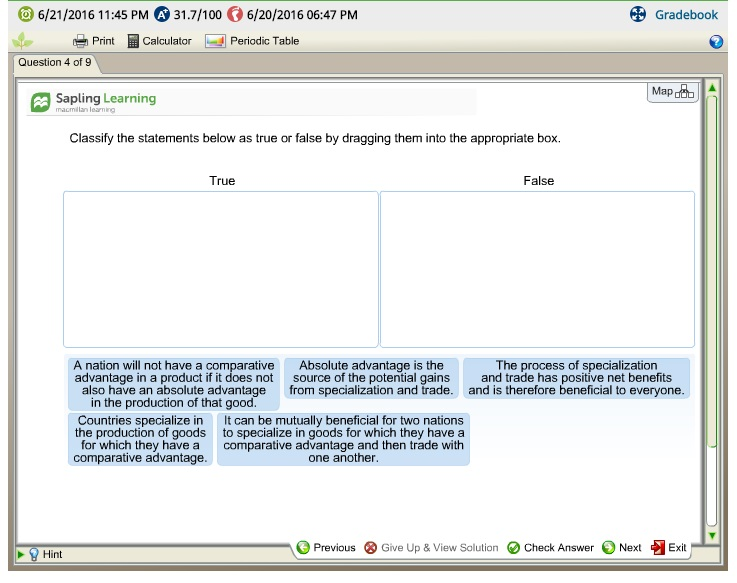This screenshot has height=583, width=737.
Task: Open the Gradebook link
Action: pos(686,15)
